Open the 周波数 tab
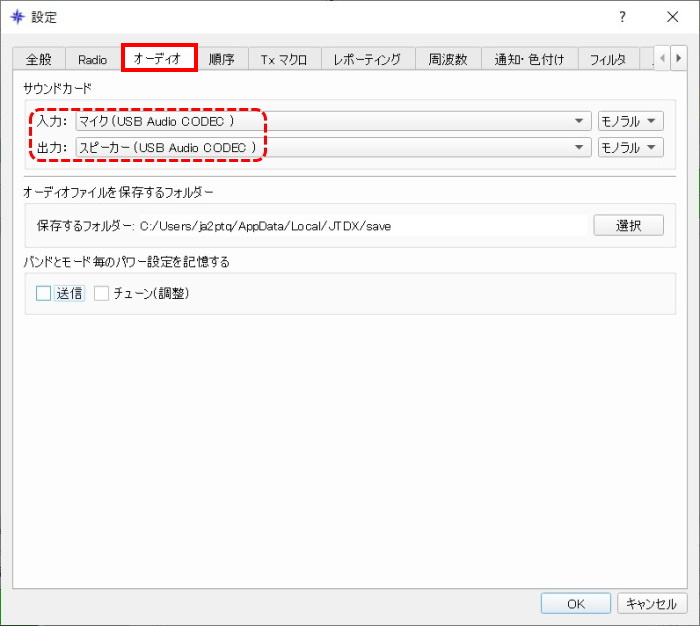700x626 pixels. point(447,59)
